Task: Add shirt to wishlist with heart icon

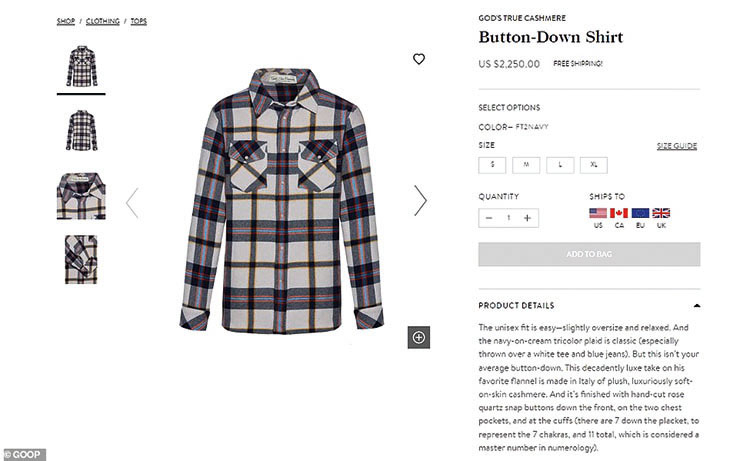Action: pyautogui.click(x=419, y=59)
